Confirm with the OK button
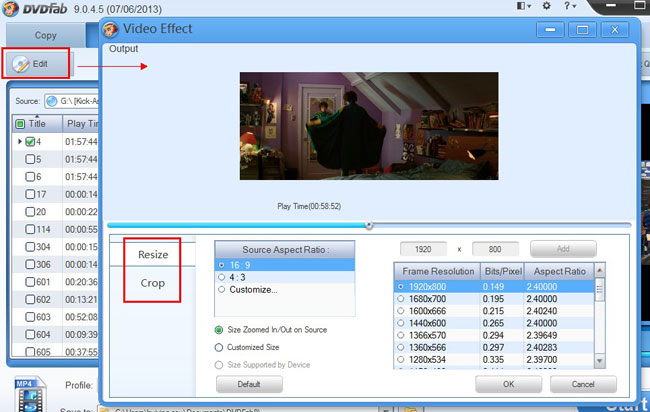The width and height of the screenshot is (650, 412). 508,384
